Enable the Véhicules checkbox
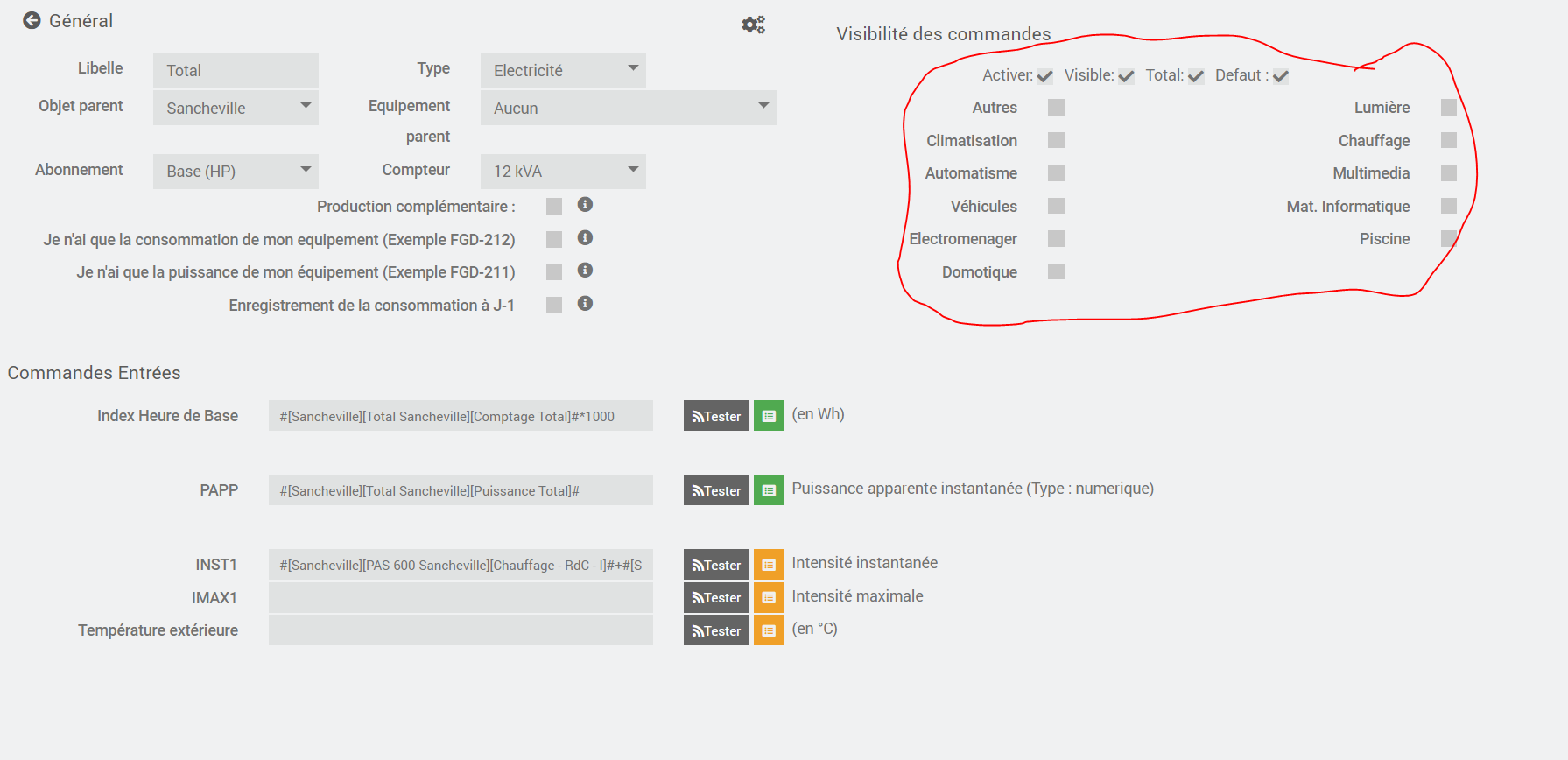Viewport: 1568px width, 760px height. (1057, 206)
